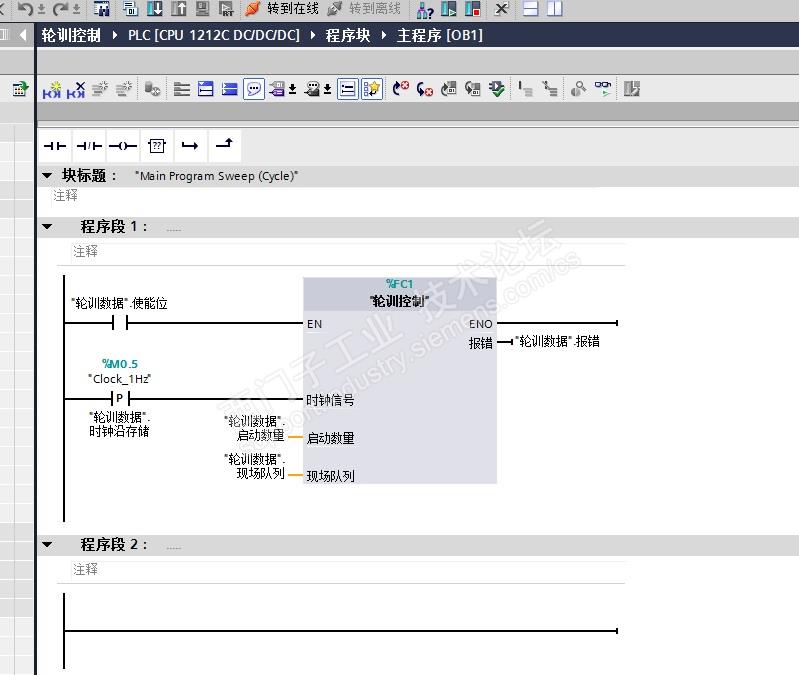The width and height of the screenshot is (799, 675).
Task: Click the Redo arrow icon
Action: pyautogui.click(x=60, y=9)
